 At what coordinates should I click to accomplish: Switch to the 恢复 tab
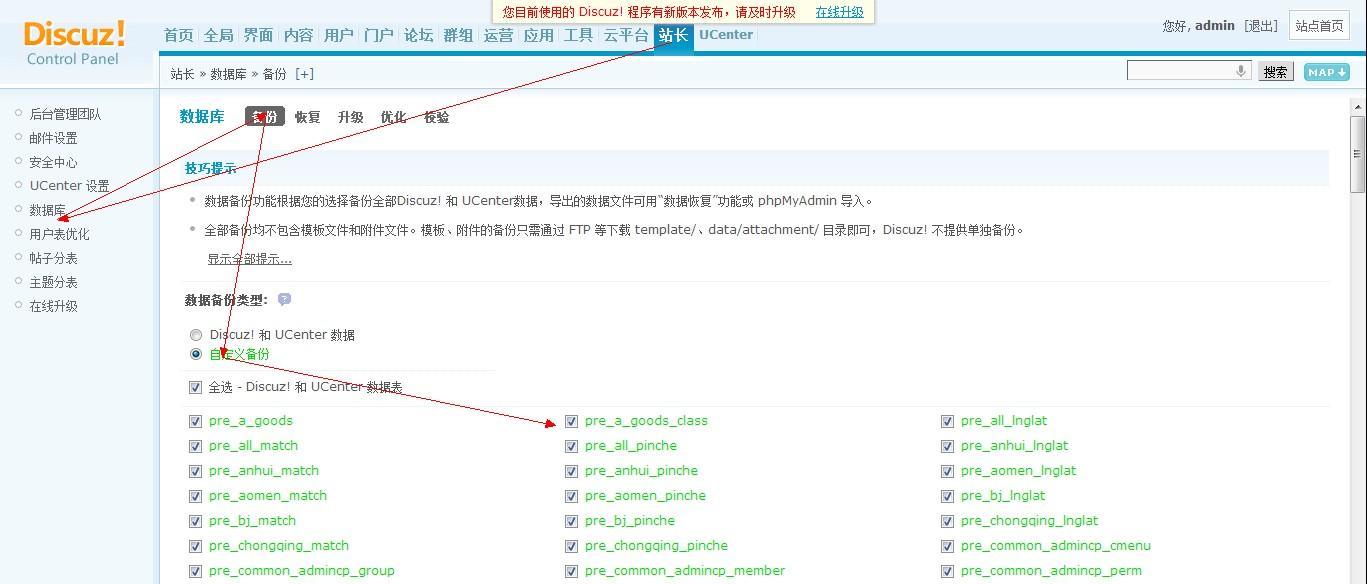307,117
